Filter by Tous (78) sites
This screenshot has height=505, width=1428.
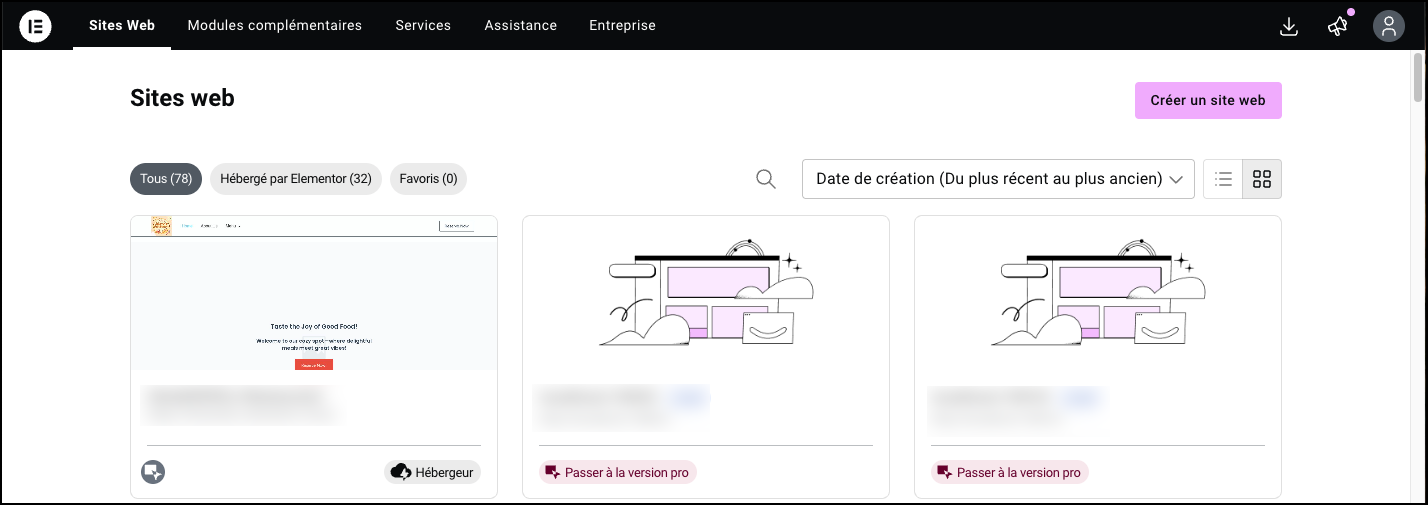point(166,179)
